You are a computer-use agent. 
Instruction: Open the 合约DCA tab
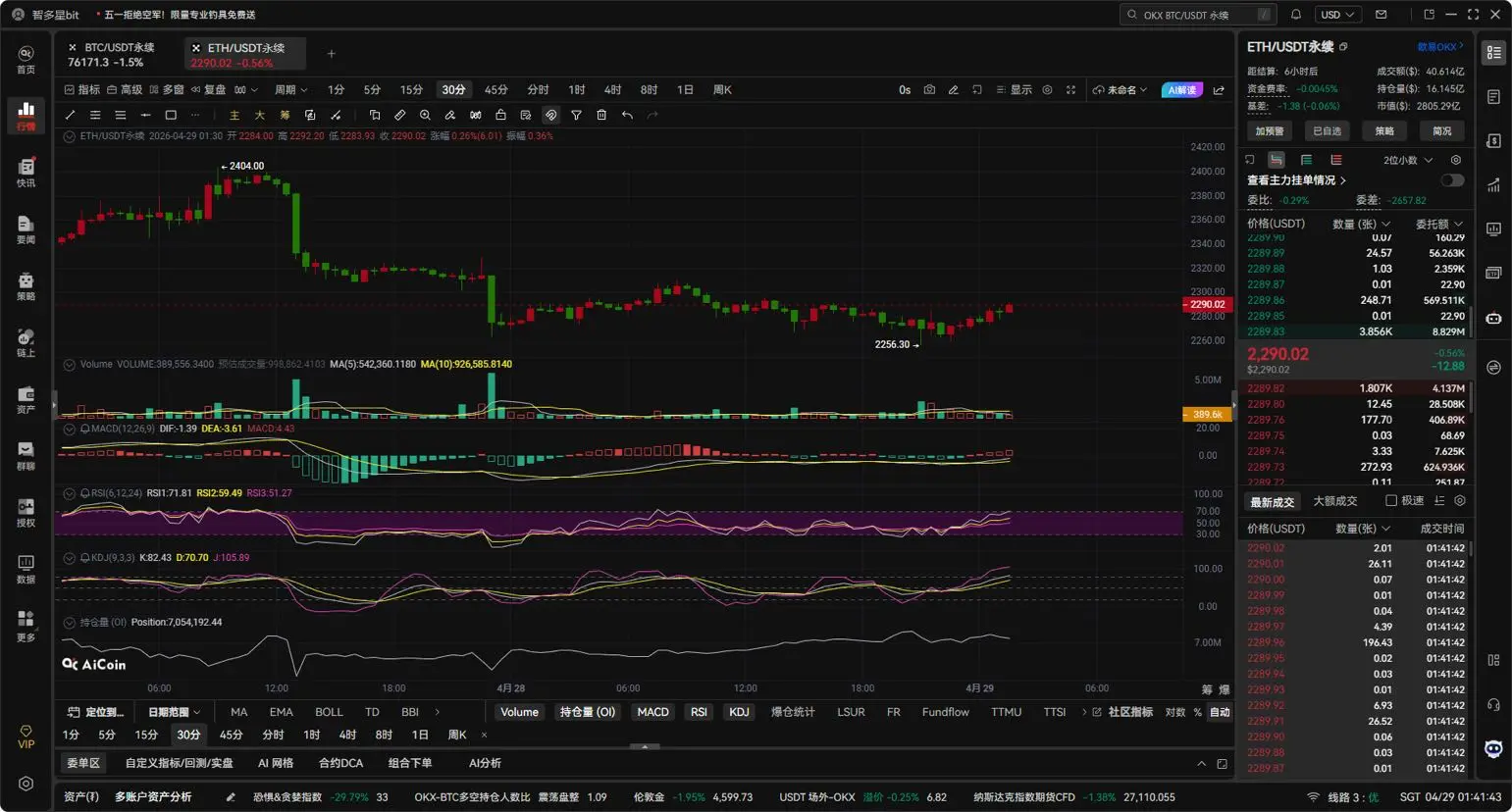(x=340, y=763)
